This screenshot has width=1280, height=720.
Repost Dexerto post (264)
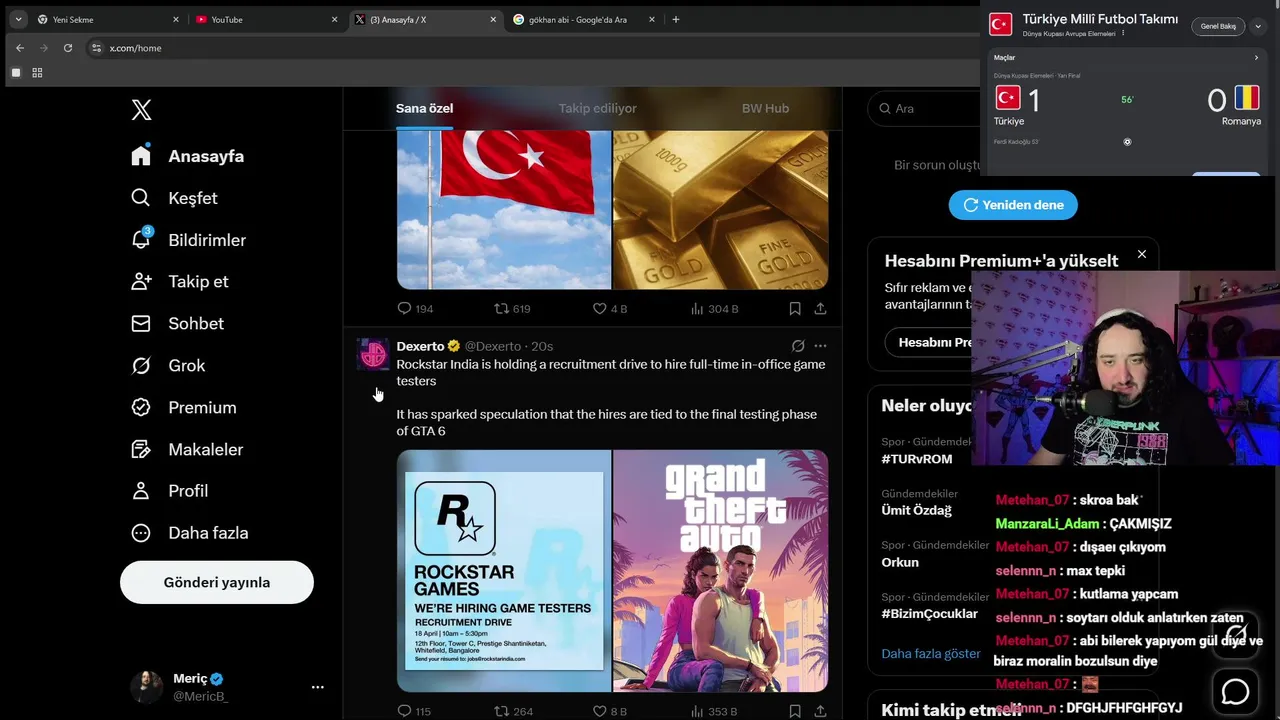513,711
